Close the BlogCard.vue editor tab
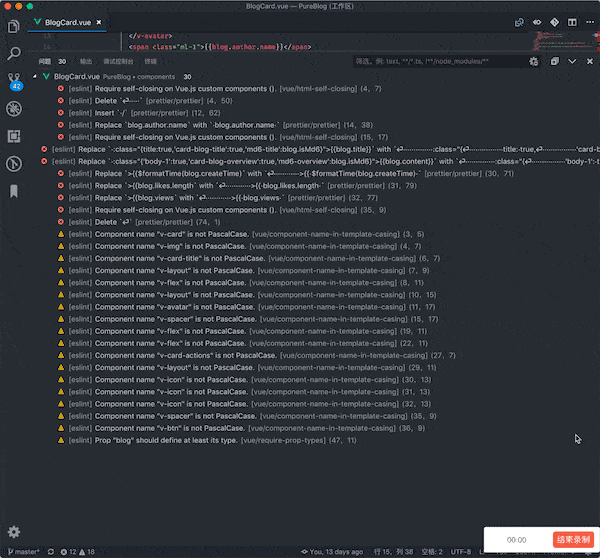Viewport: 600px width, 558px height. click(99, 22)
